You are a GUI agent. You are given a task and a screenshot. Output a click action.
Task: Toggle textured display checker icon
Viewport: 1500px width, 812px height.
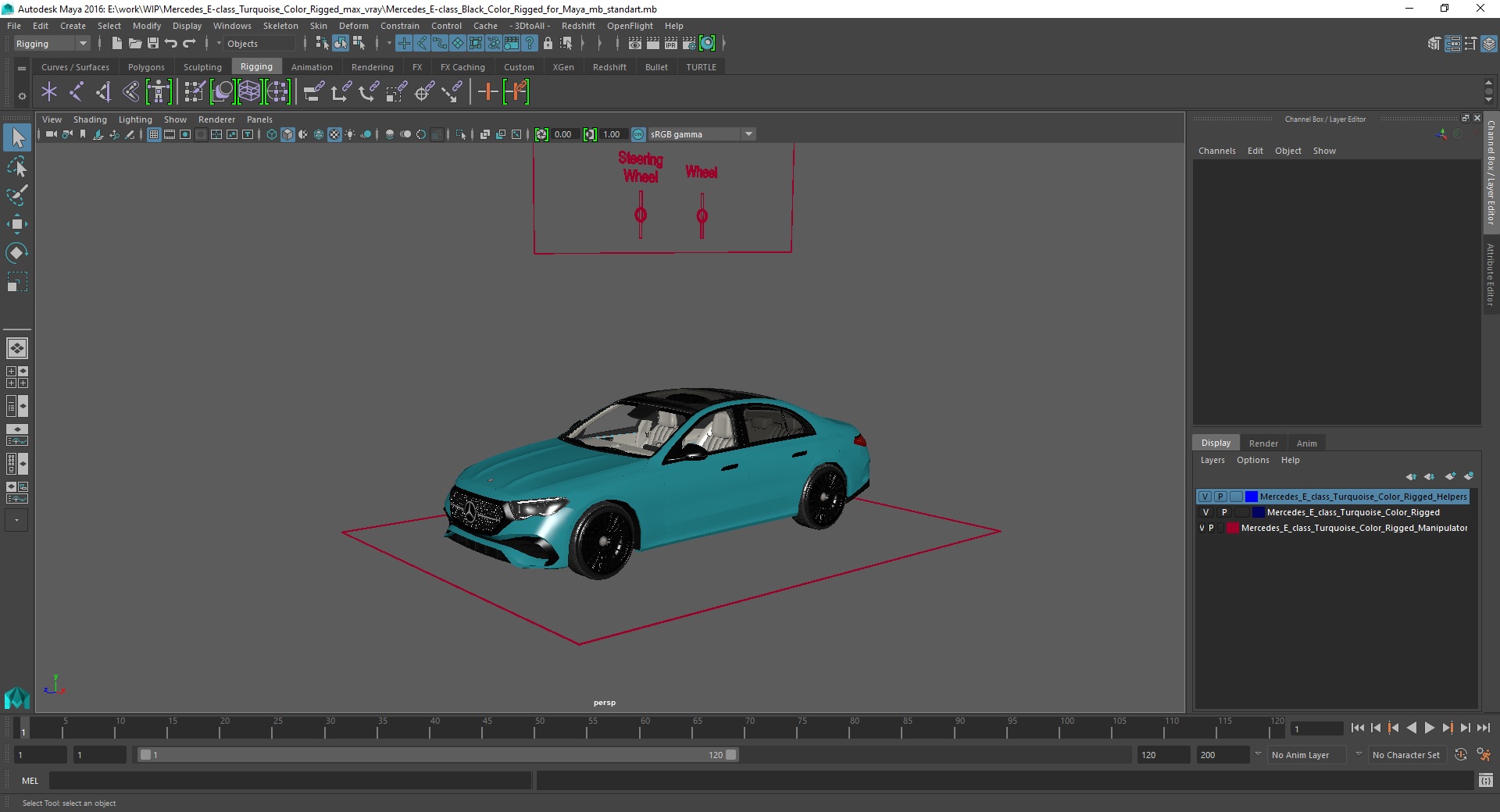[334, 134]
